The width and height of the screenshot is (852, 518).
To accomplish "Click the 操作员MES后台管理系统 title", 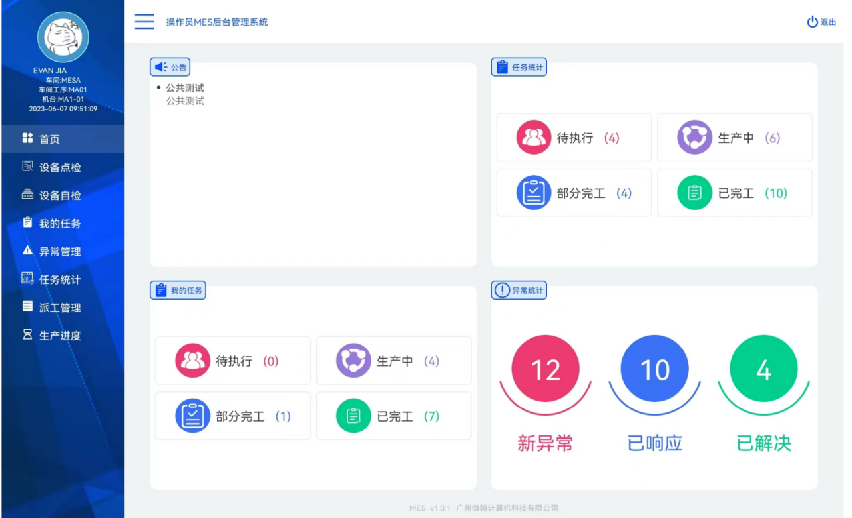I will click(x=217, y=22).
